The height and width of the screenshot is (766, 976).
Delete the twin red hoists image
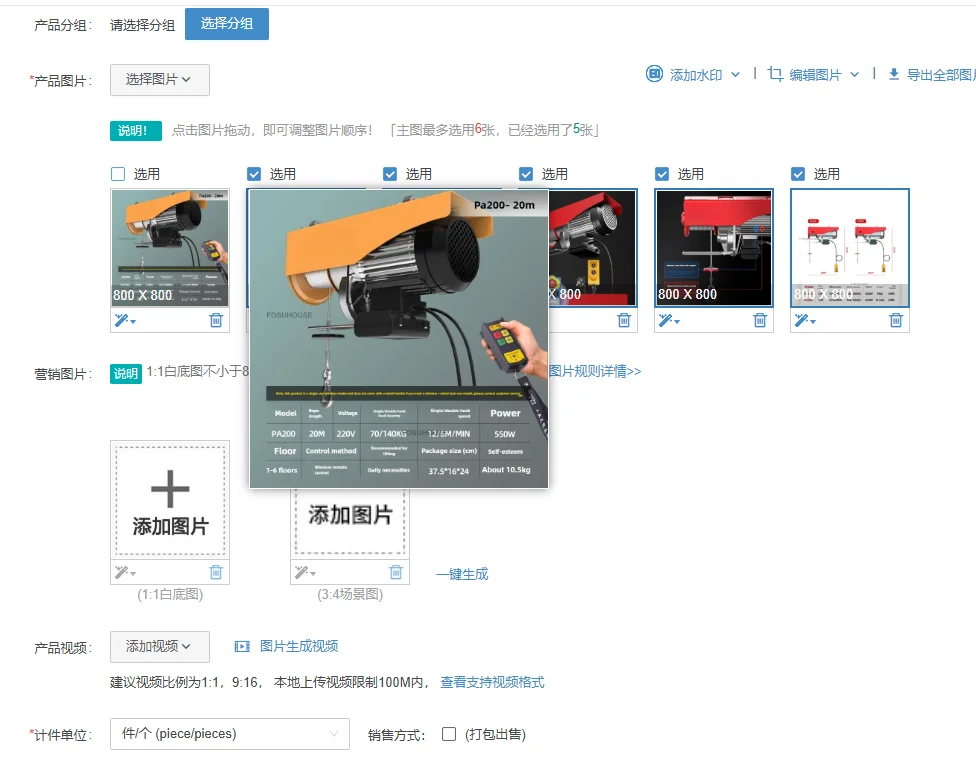[x=896, y=320]
